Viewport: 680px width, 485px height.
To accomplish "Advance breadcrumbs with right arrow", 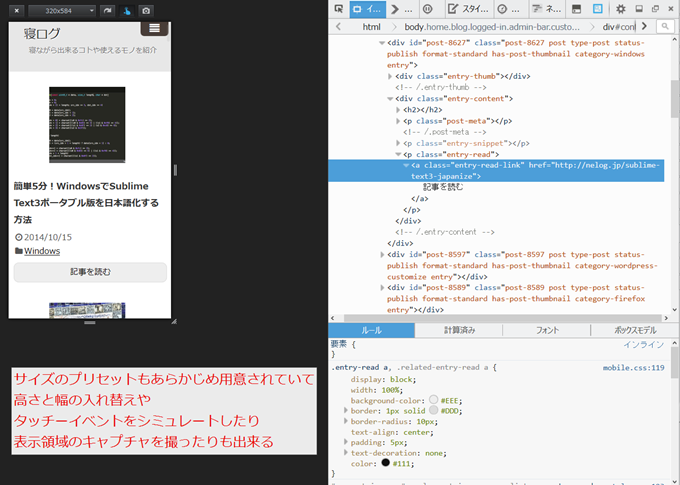I will [x=644, y=26].
